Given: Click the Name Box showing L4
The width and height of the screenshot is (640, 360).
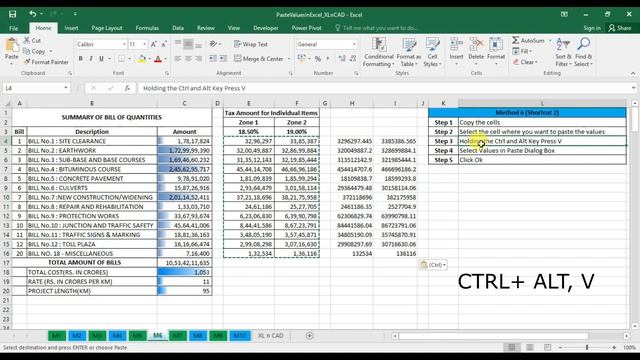Looking at the screenshot, I should pyautogui.click(x=36, y=88).
